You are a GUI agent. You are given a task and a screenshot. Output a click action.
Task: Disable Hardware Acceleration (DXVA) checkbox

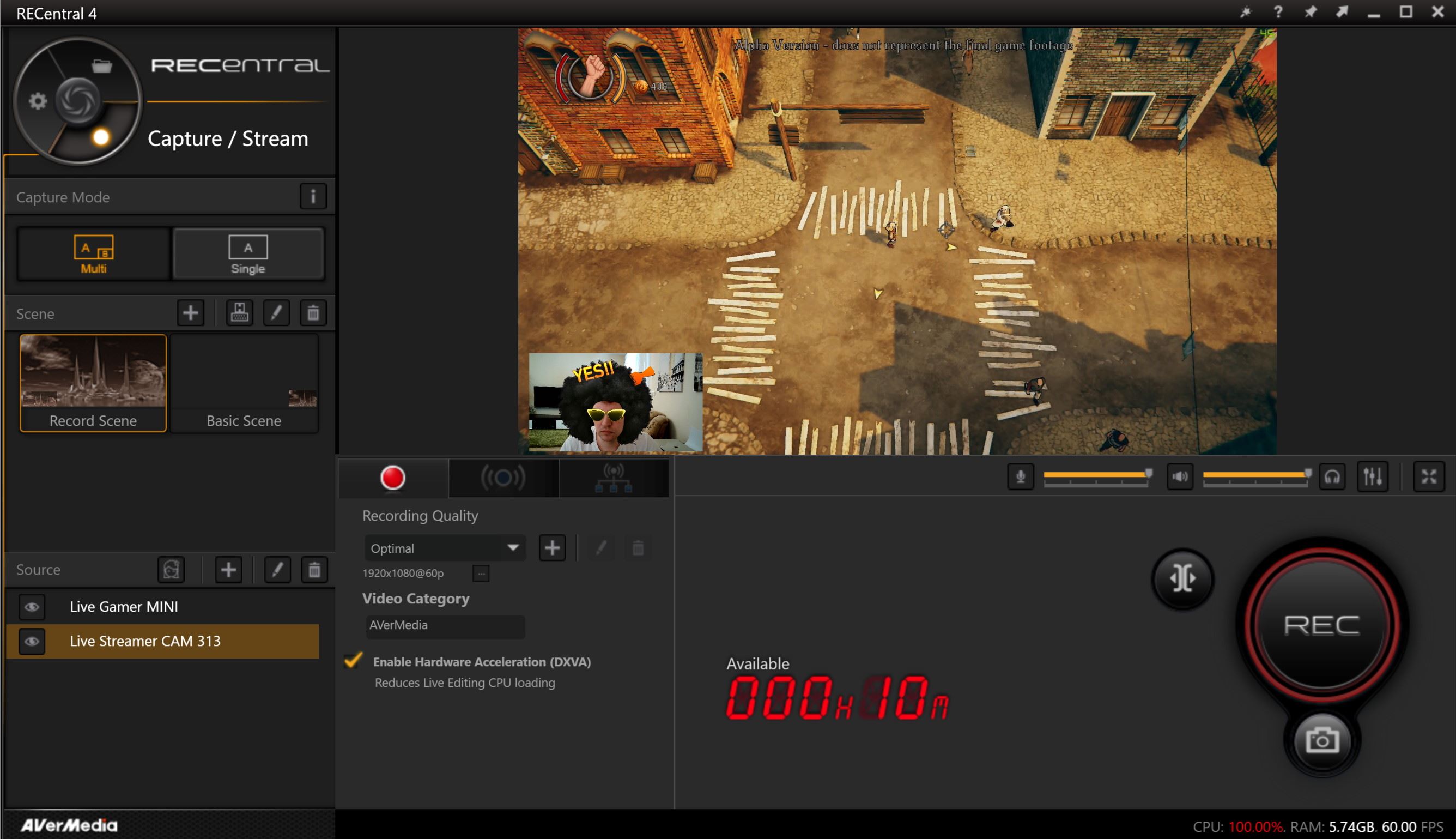[353, 660]
